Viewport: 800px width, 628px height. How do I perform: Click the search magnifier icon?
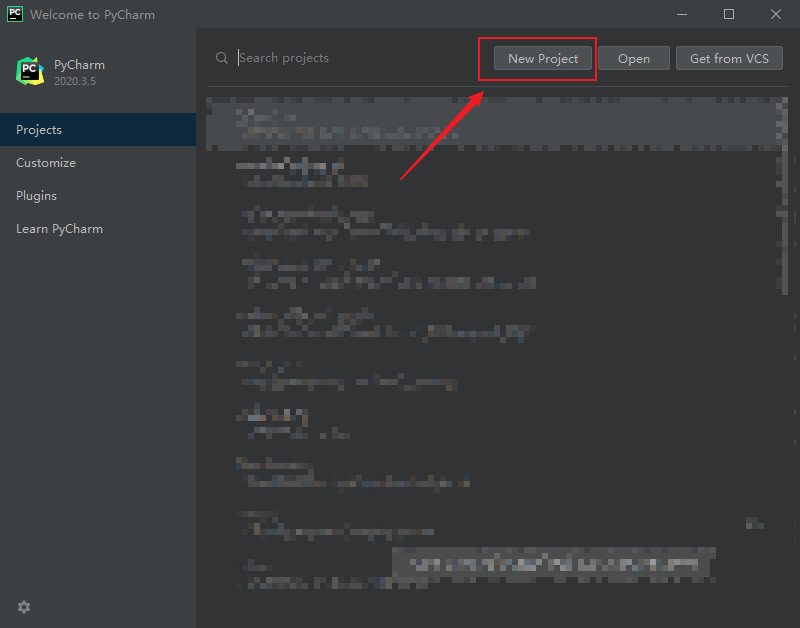[221, 58]
